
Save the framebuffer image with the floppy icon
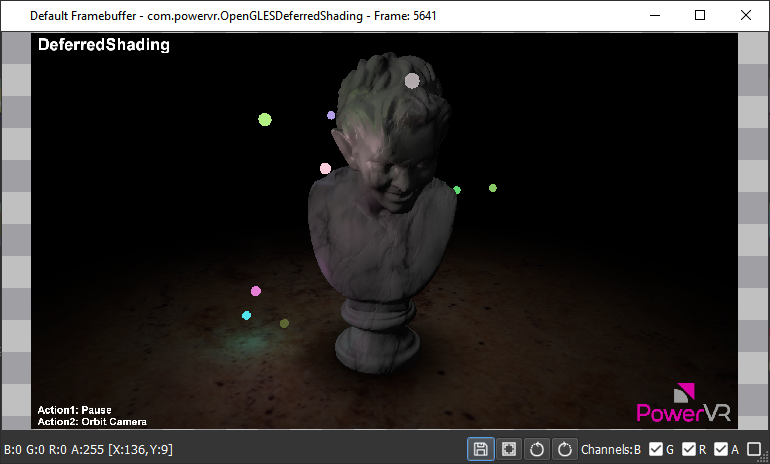click(480, 449)
